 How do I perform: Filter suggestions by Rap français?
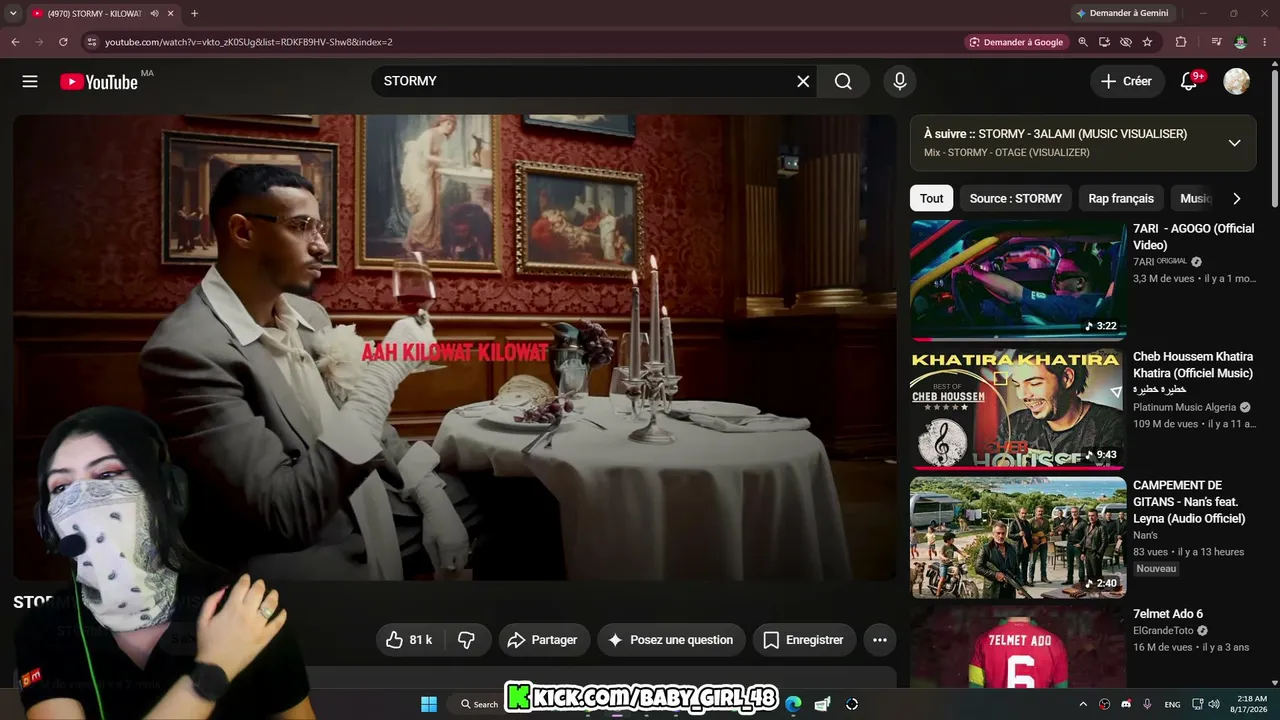pos(1121,198)
